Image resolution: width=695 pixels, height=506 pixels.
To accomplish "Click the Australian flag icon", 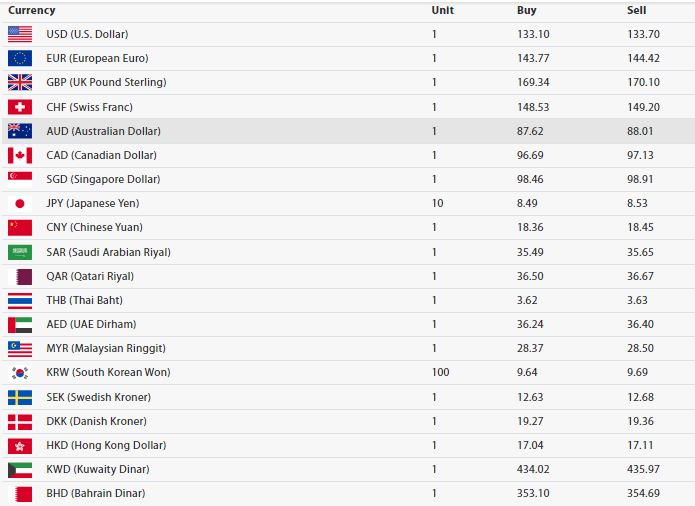I will (20, 131).
